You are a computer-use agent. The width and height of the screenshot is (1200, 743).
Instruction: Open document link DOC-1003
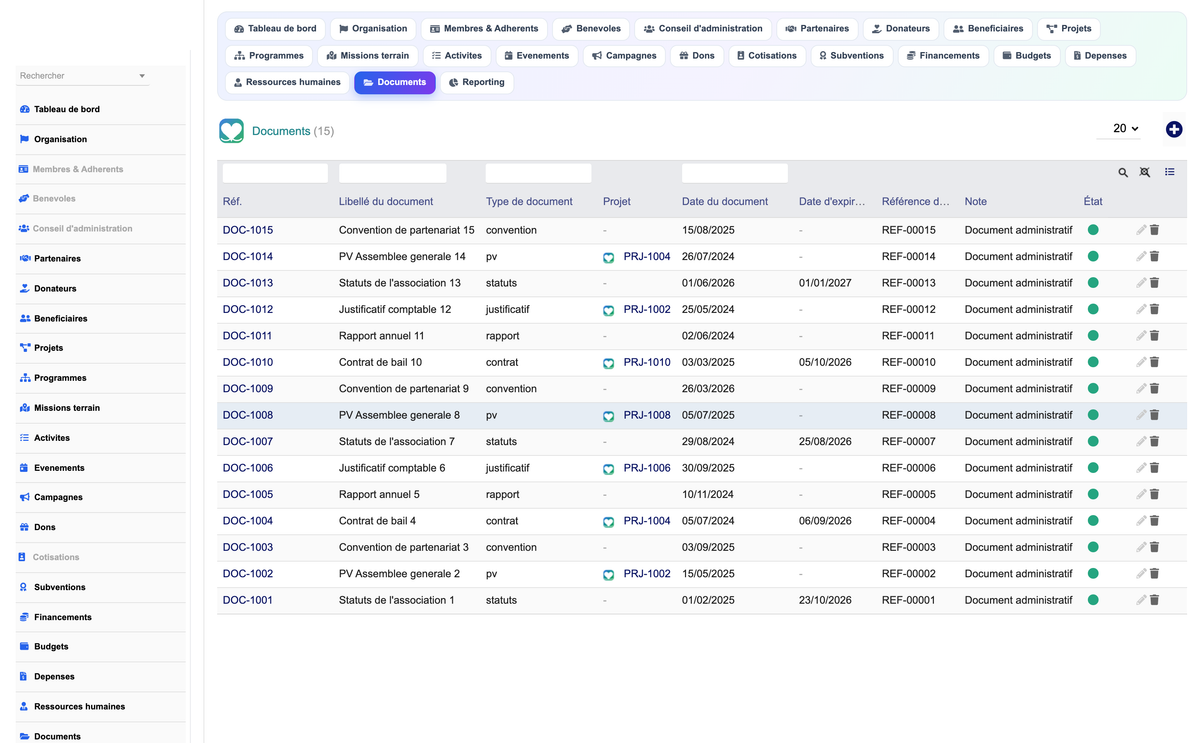(x=248, y=548)
